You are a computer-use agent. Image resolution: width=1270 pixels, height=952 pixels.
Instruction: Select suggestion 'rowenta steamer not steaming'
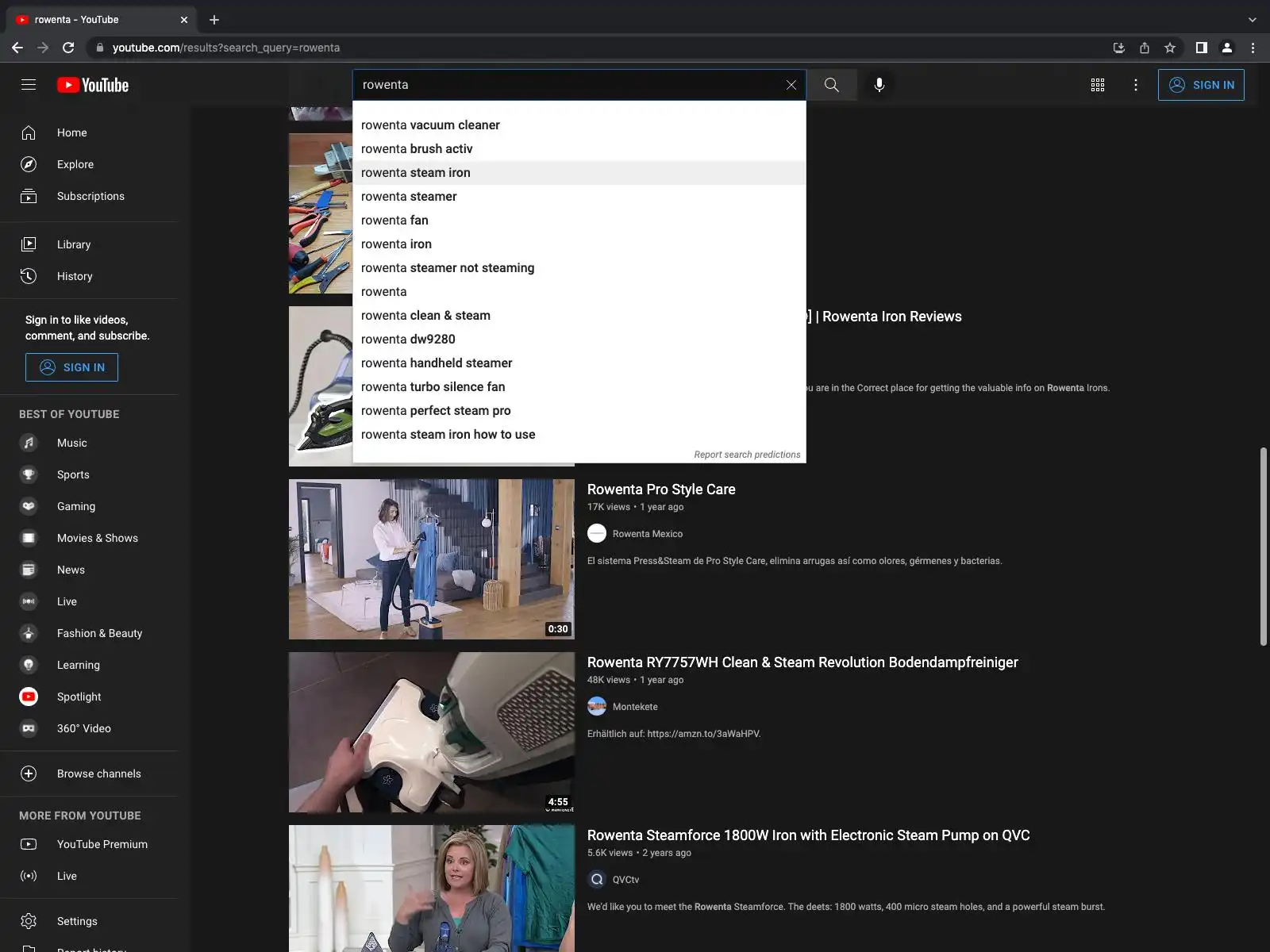[x=579, y=268]
